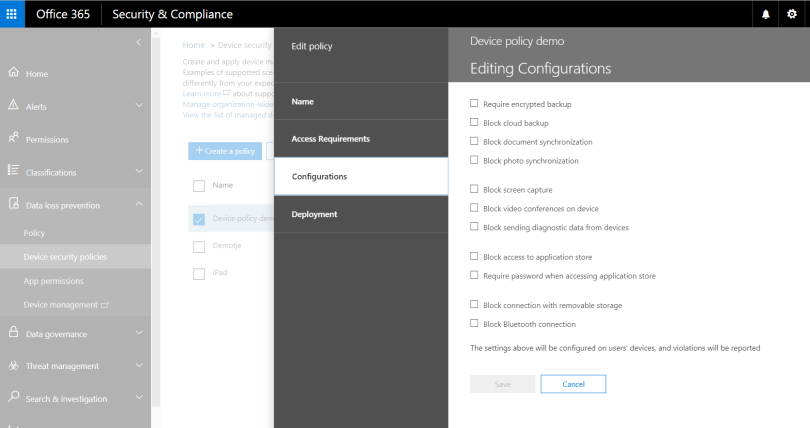Click the Classifications list icon

pos(13,171)
